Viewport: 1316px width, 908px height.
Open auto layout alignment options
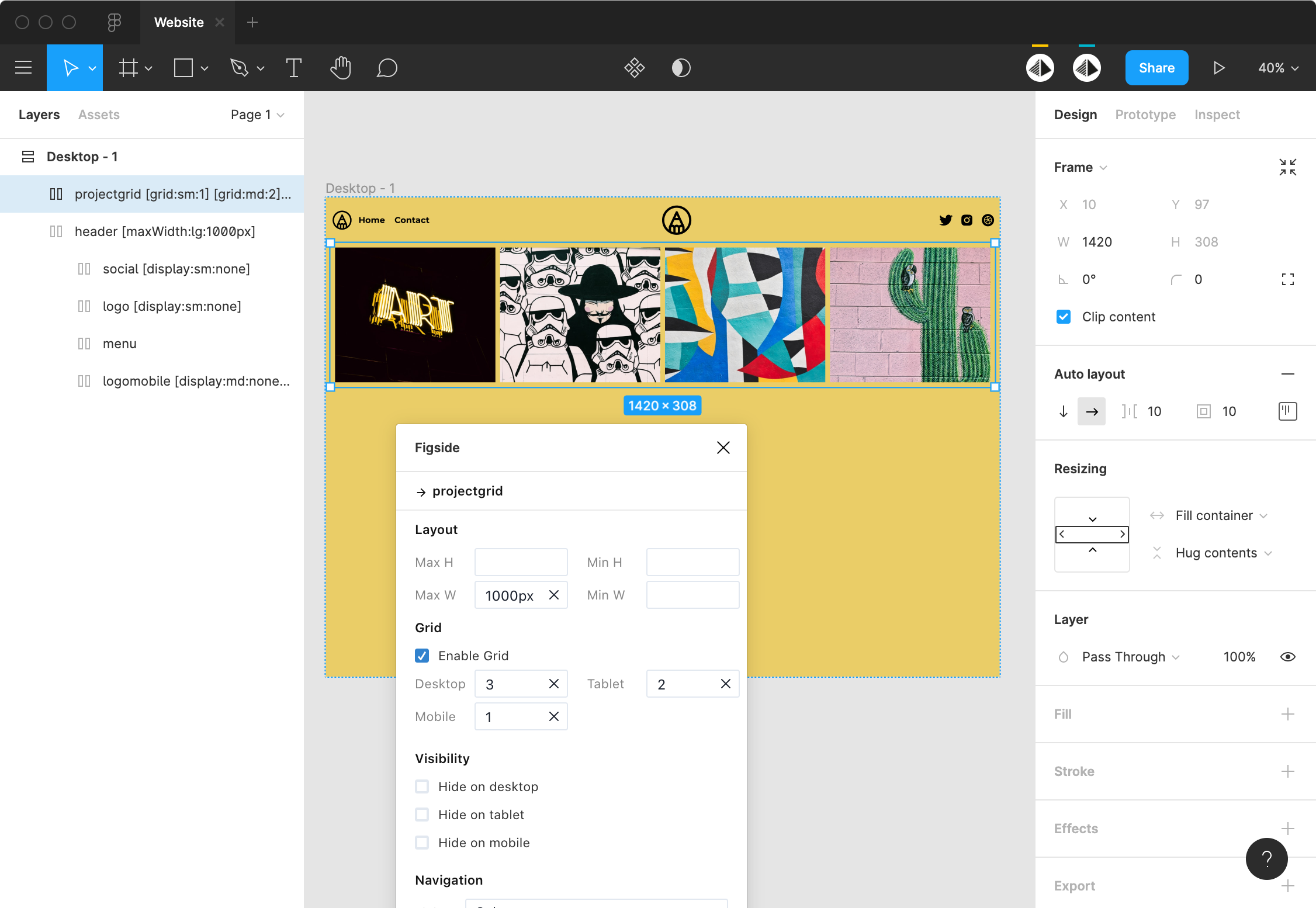[x=1288, y=411]
